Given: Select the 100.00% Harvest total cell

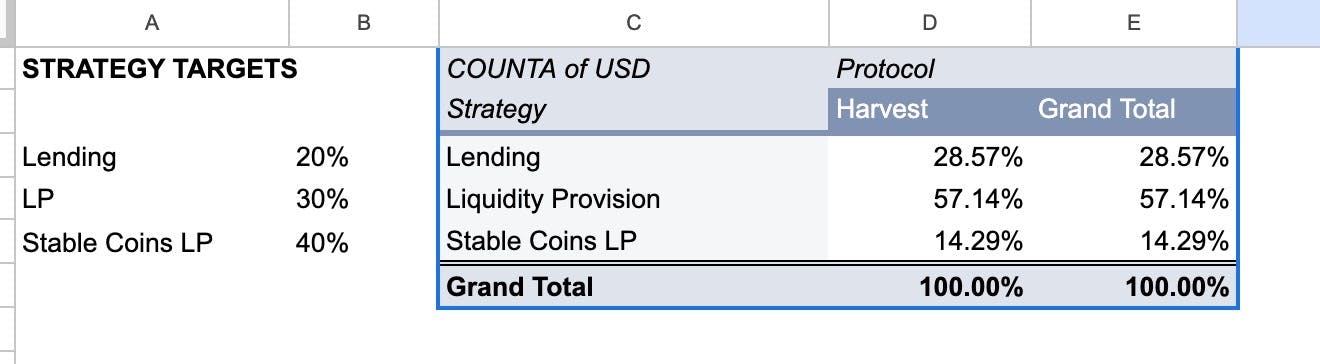Looking at the screenshot, I should point(930,287).
